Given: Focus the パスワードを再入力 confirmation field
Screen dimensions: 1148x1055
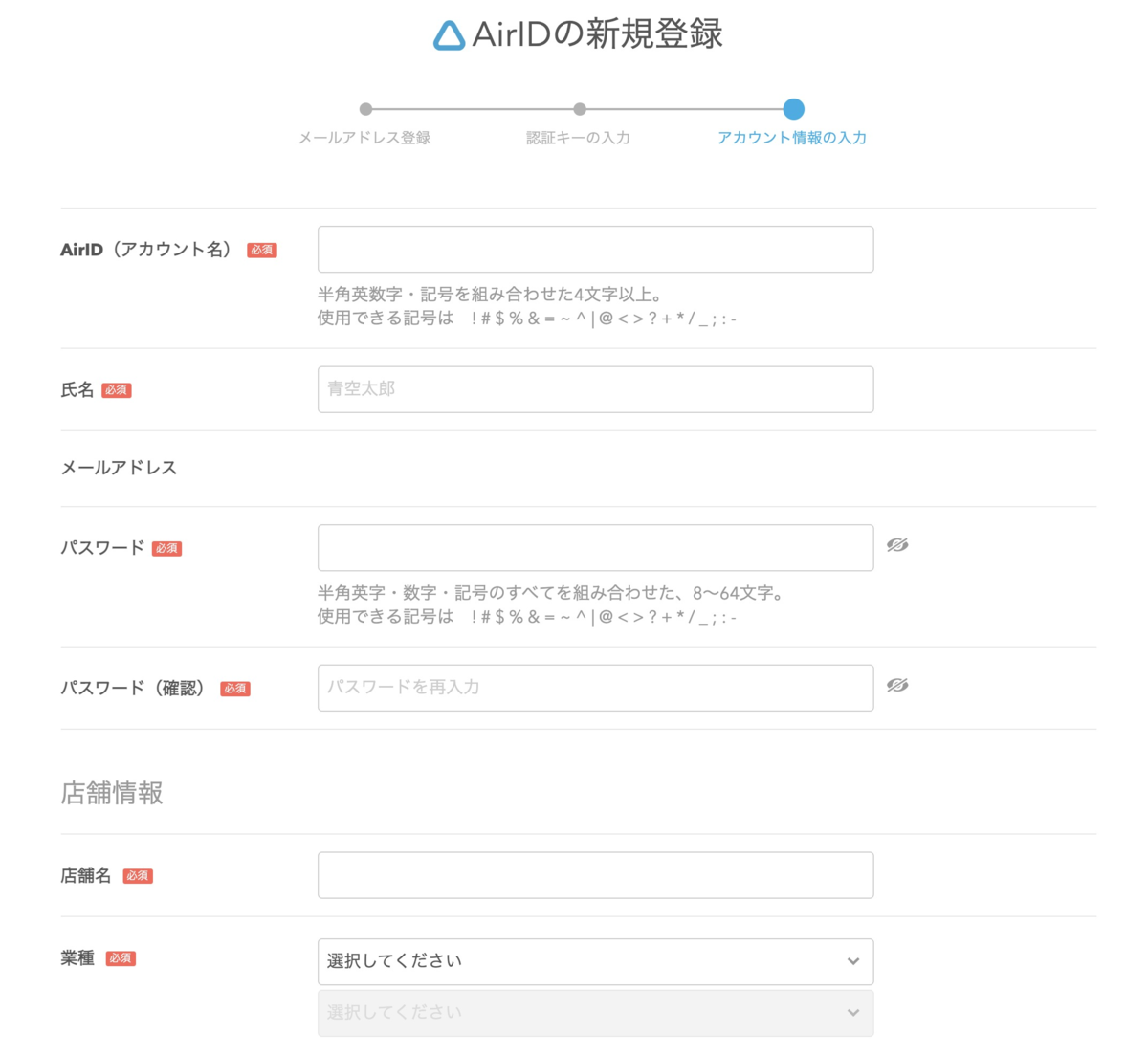Looking at the screenshot, I should (595, 688).
